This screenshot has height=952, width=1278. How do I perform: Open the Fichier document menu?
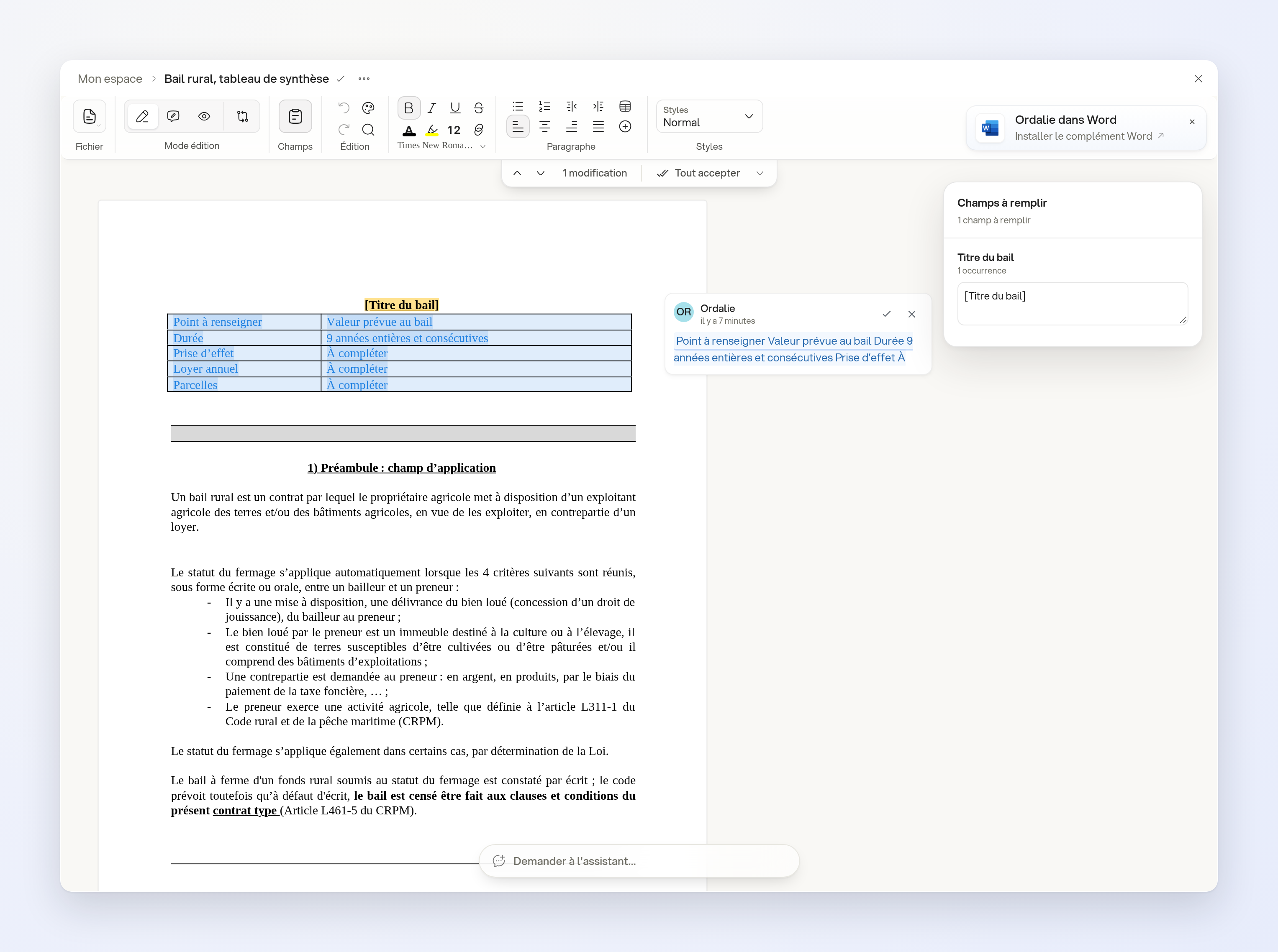pyautogui.click(x=90, y=116)
